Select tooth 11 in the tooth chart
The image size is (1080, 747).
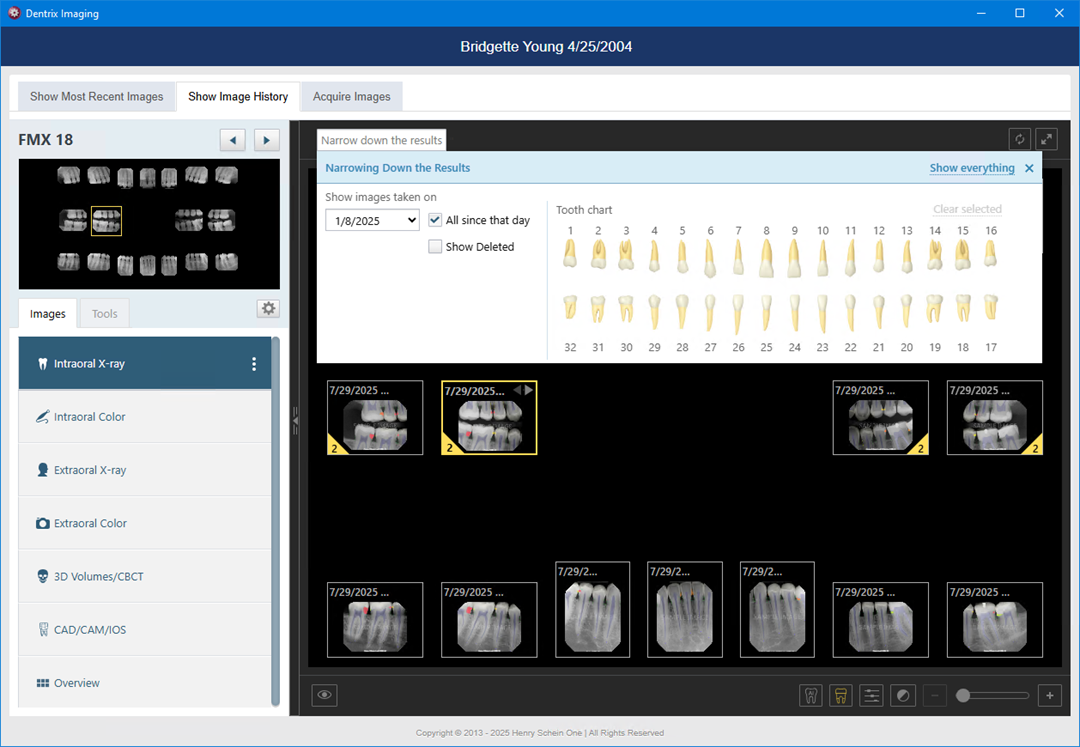851,257
